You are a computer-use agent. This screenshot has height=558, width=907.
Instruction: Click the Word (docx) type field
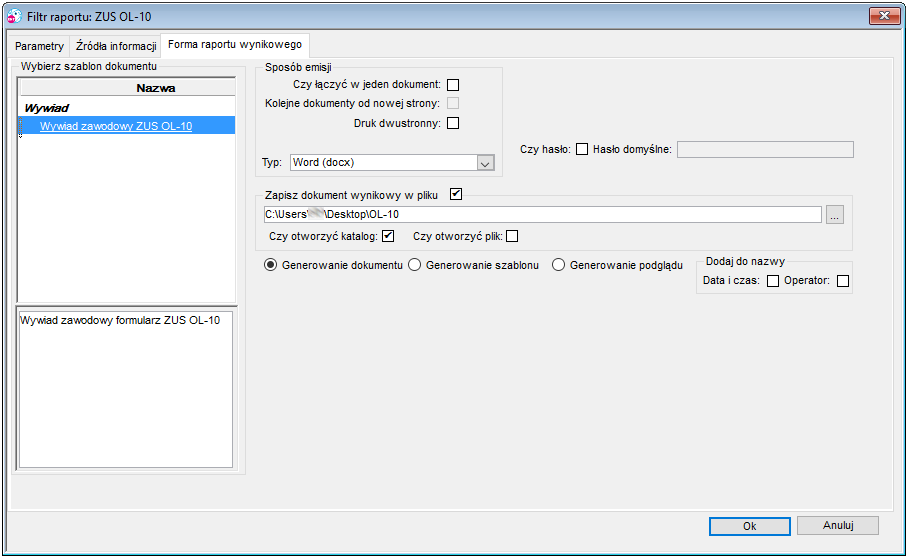(384, 162)
